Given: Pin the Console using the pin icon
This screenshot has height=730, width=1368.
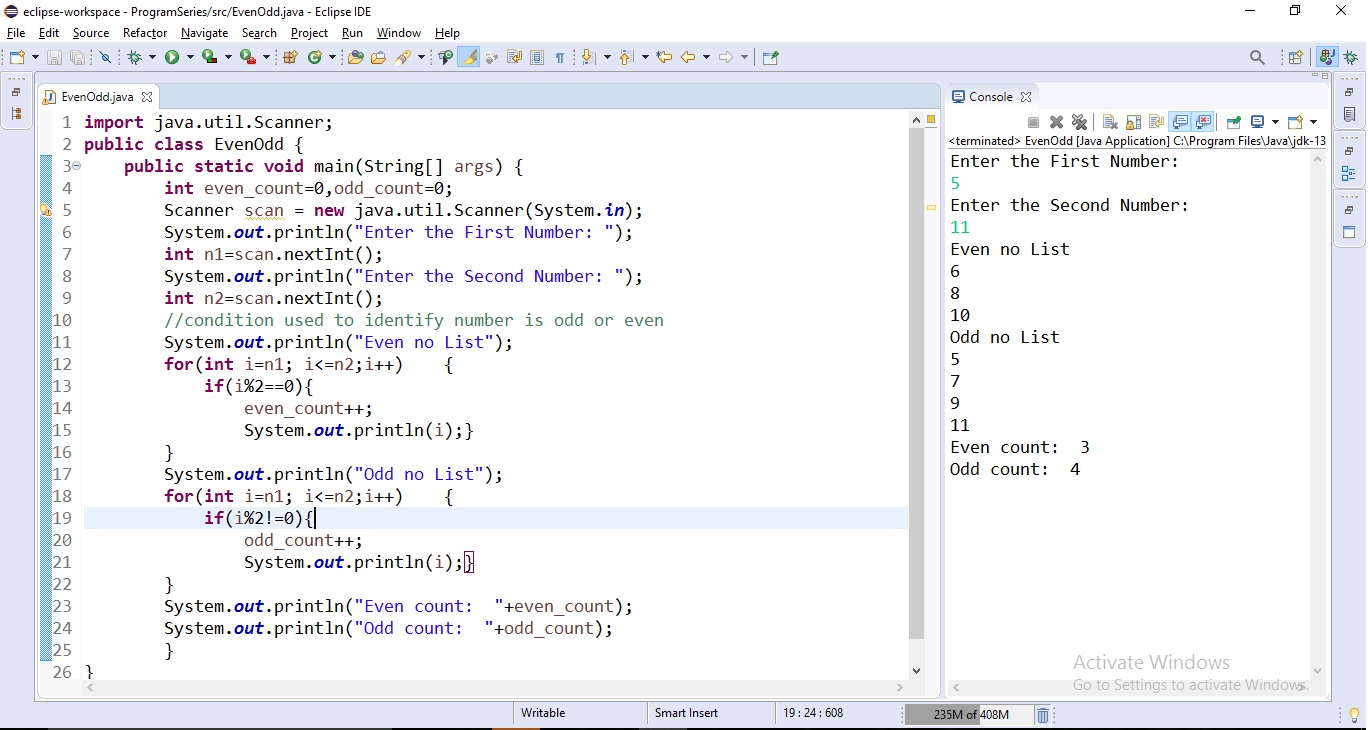Looking at the screenshot, I should [1234, 122].
